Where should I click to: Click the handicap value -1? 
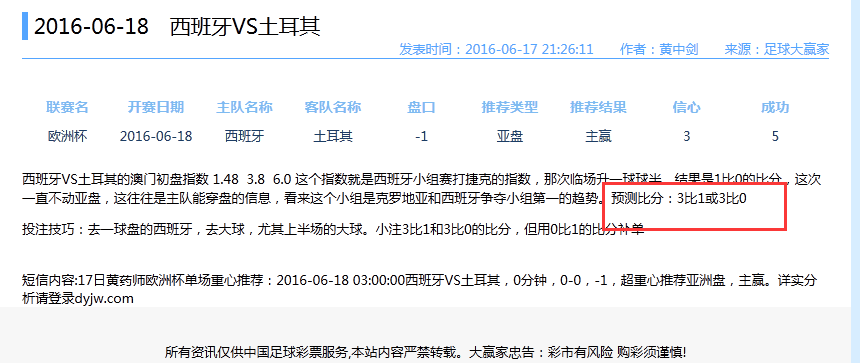421,136
